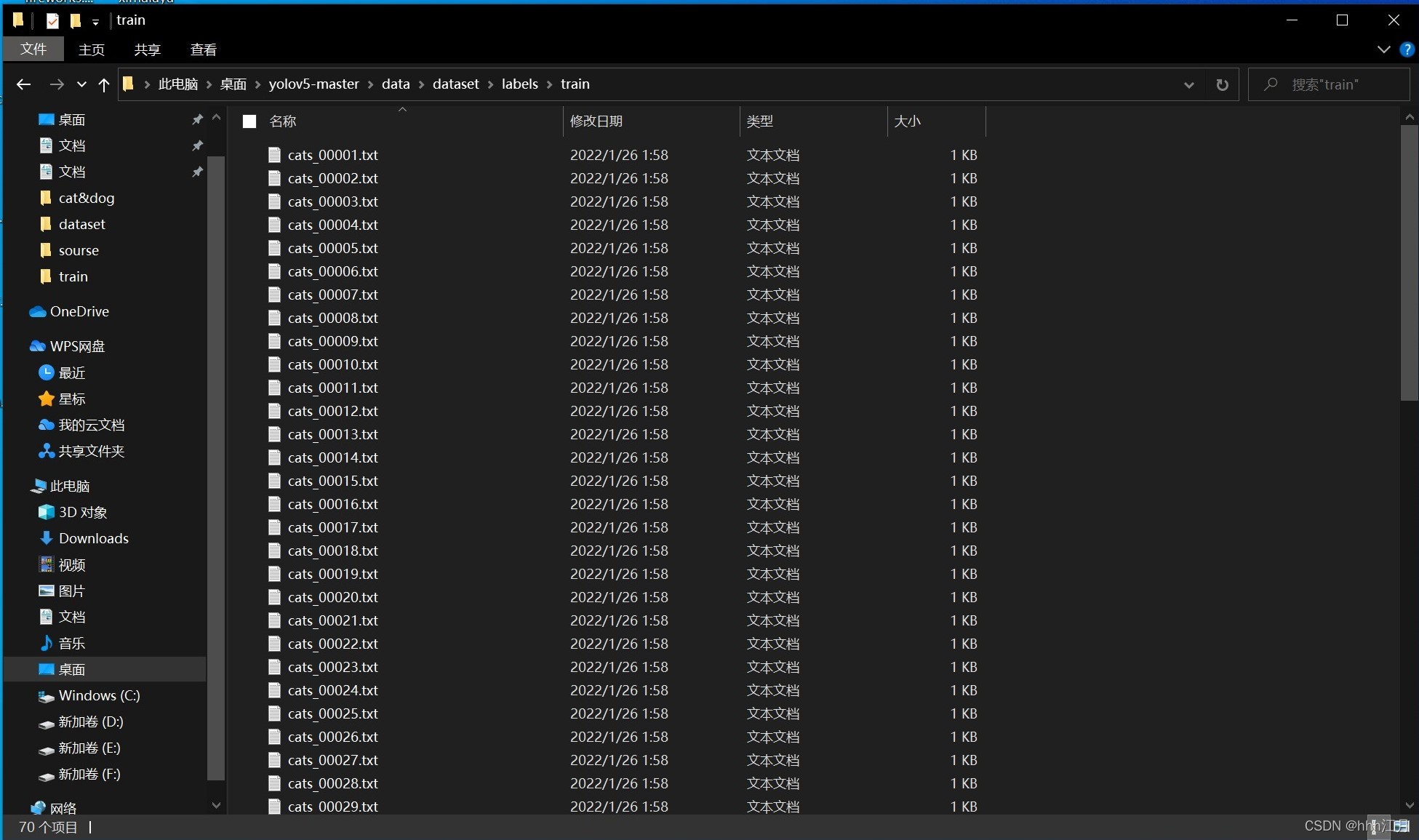Expand the recent locations dropdown arrow

coord(81,84)
